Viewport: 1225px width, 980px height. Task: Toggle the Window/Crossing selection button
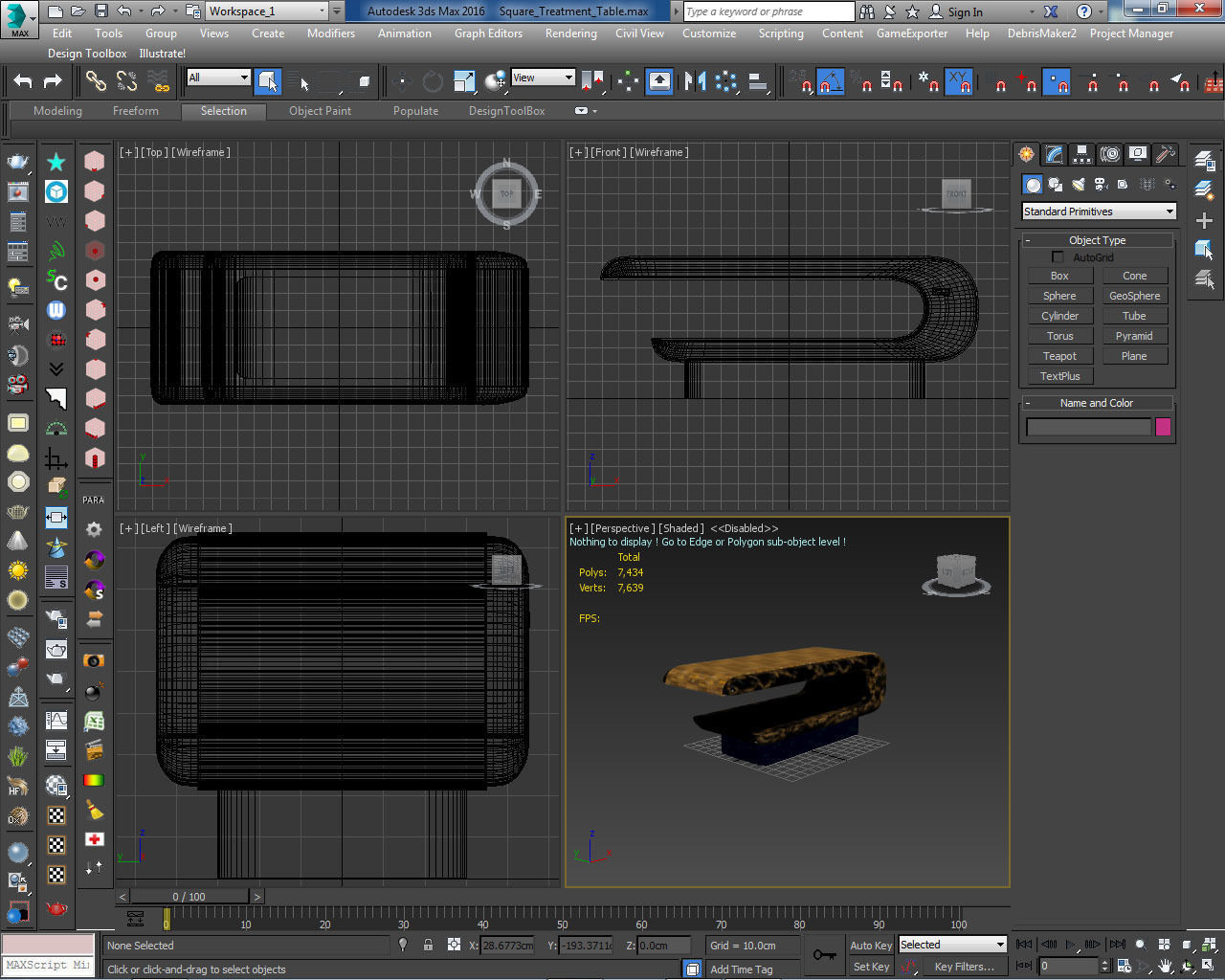pyautogui.click(x=363, y=82)
